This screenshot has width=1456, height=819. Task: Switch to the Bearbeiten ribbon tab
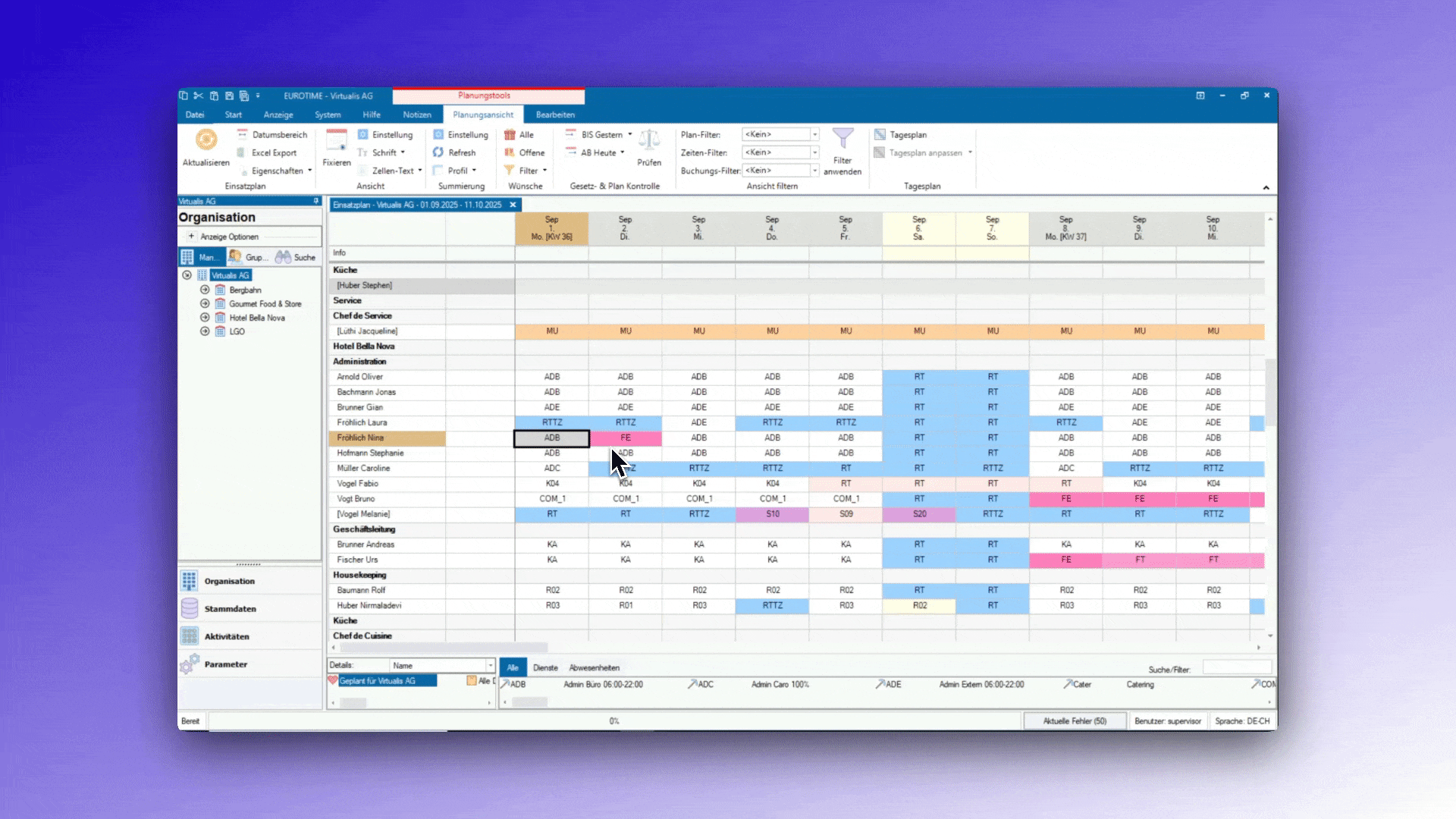click(555, 115)
